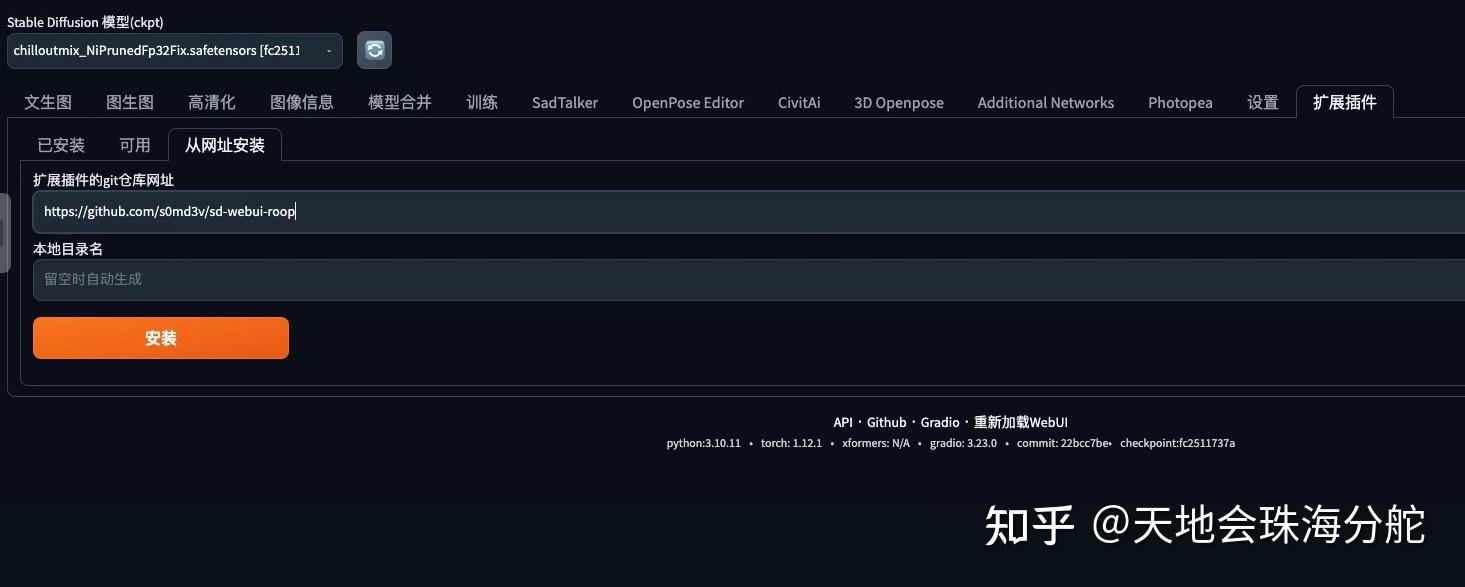Click the 安装 install button
Image resolution: width=1465 pixels, height=587 pixels.
tap(160, 337)
